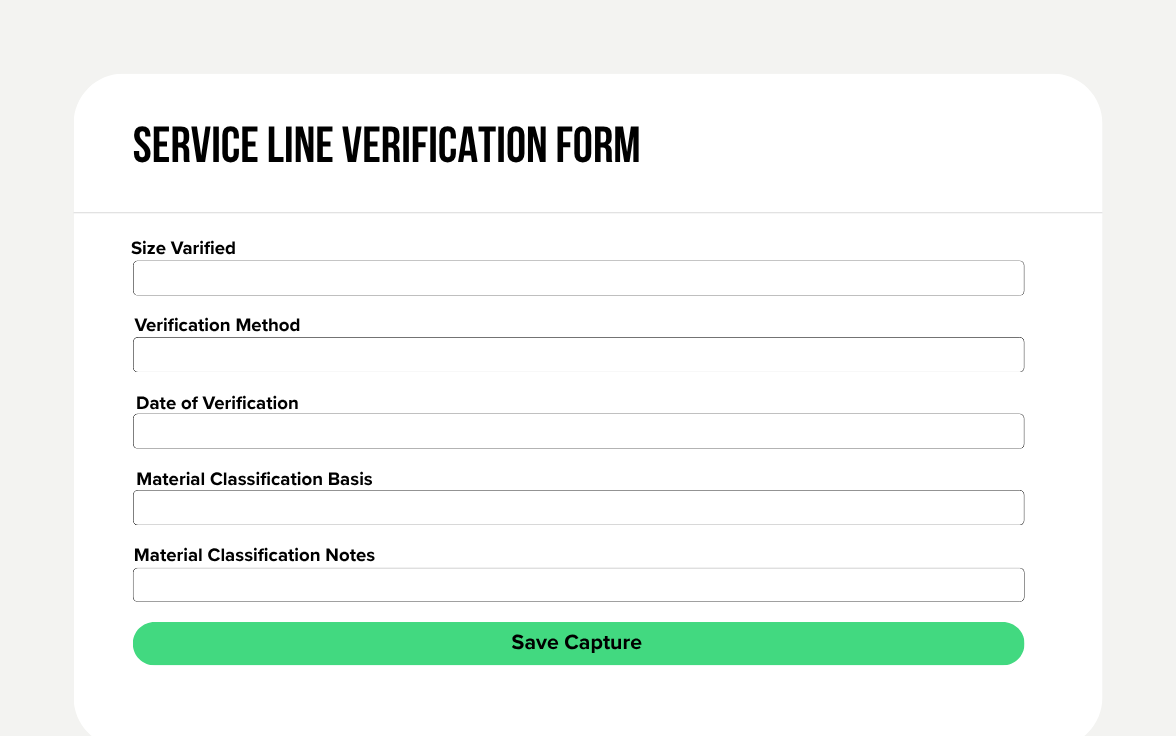Image resolution: width=1176 pixels, height=736 pixels.
Task: Click the word VERIFICATION in the heading
Action: tap(445, 146)
